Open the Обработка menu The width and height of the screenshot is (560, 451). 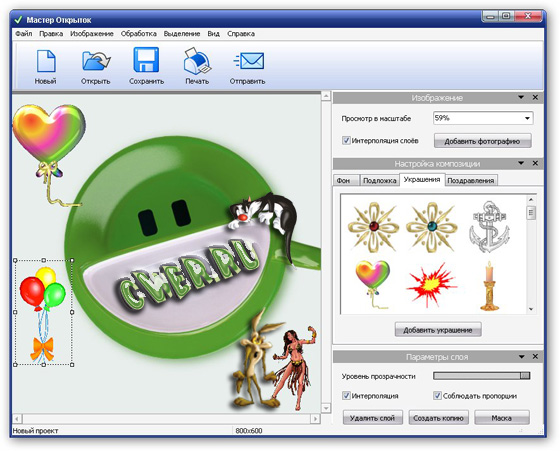click(x=139, y=34)
